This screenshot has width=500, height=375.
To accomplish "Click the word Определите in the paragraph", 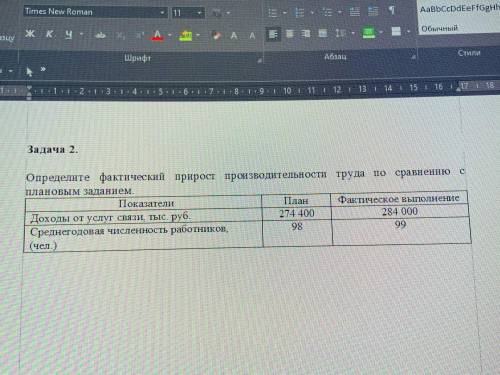I will tap(58, 177).
